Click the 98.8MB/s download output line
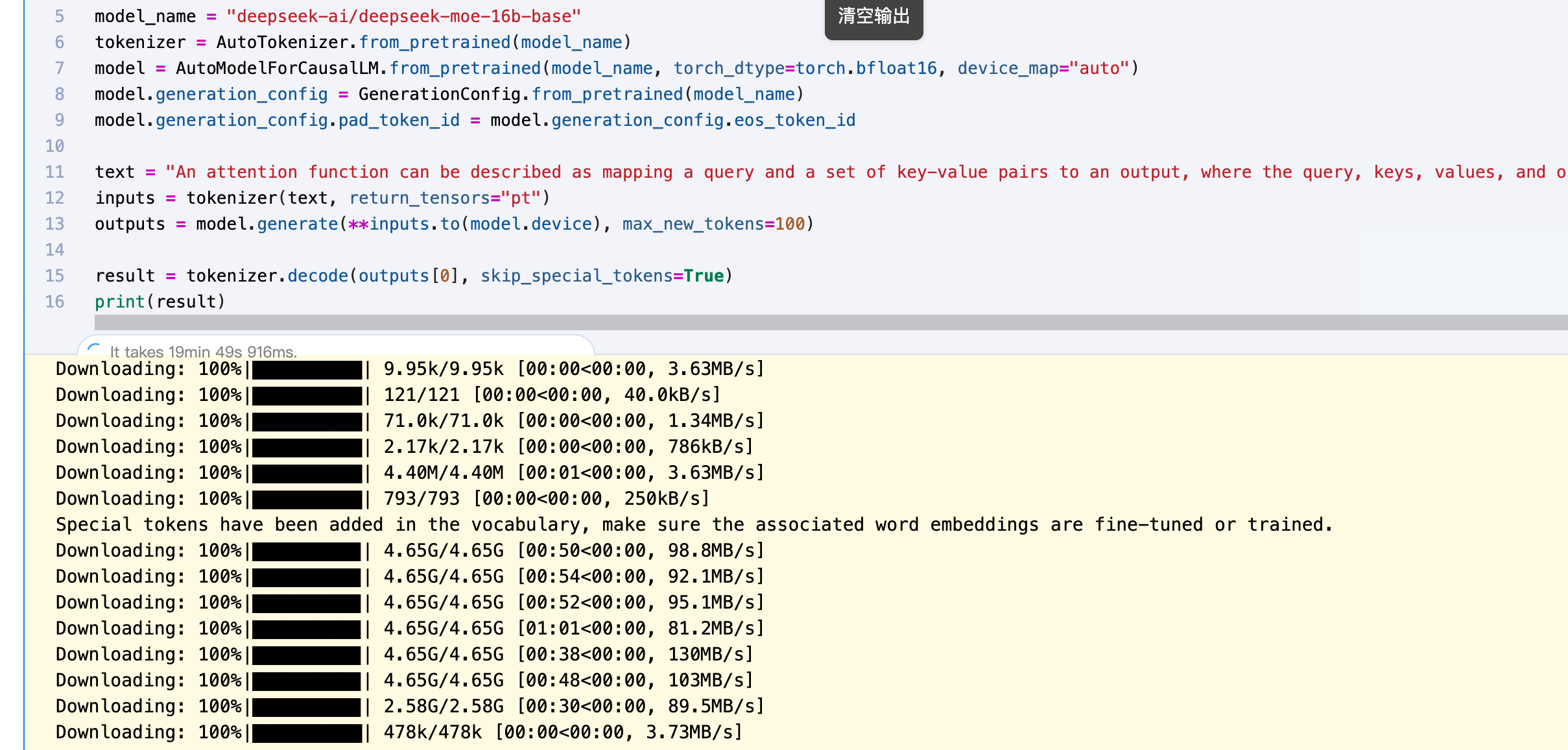 410,551
